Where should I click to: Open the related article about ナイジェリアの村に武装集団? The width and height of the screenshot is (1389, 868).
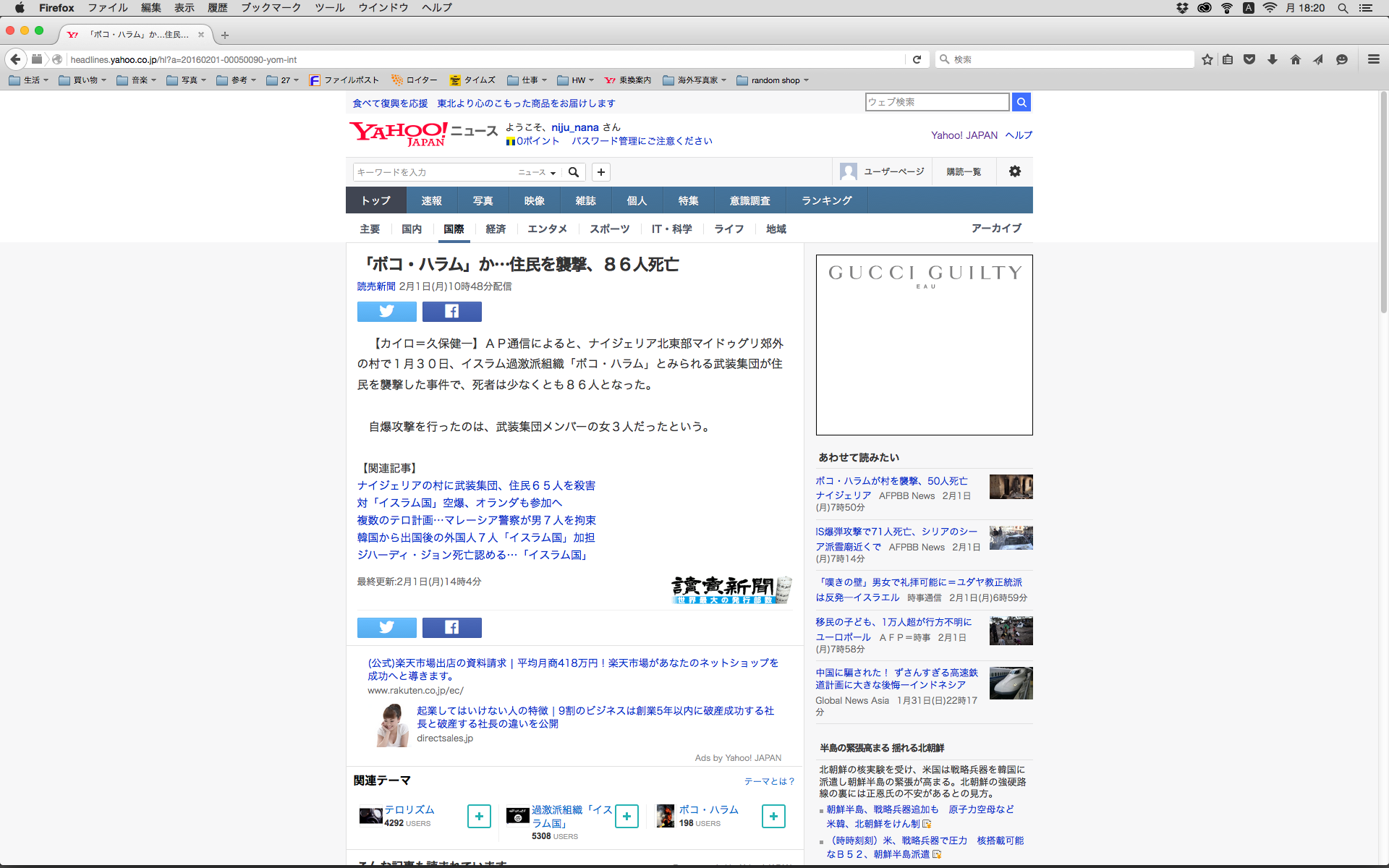(476, 485)
